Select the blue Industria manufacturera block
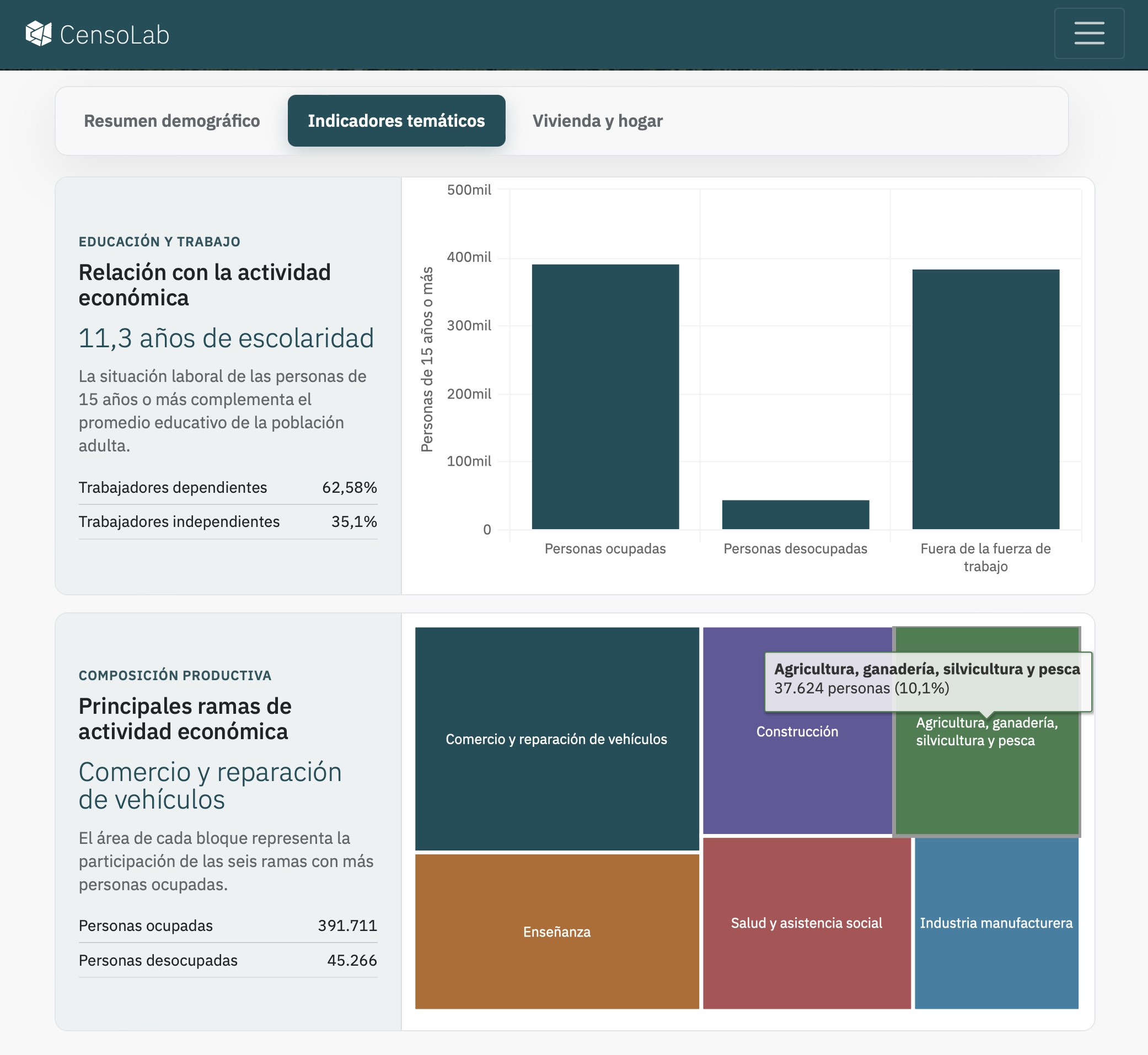Image resolution: width=1148 pixels, height=1055 pixels. coord(996,923)
